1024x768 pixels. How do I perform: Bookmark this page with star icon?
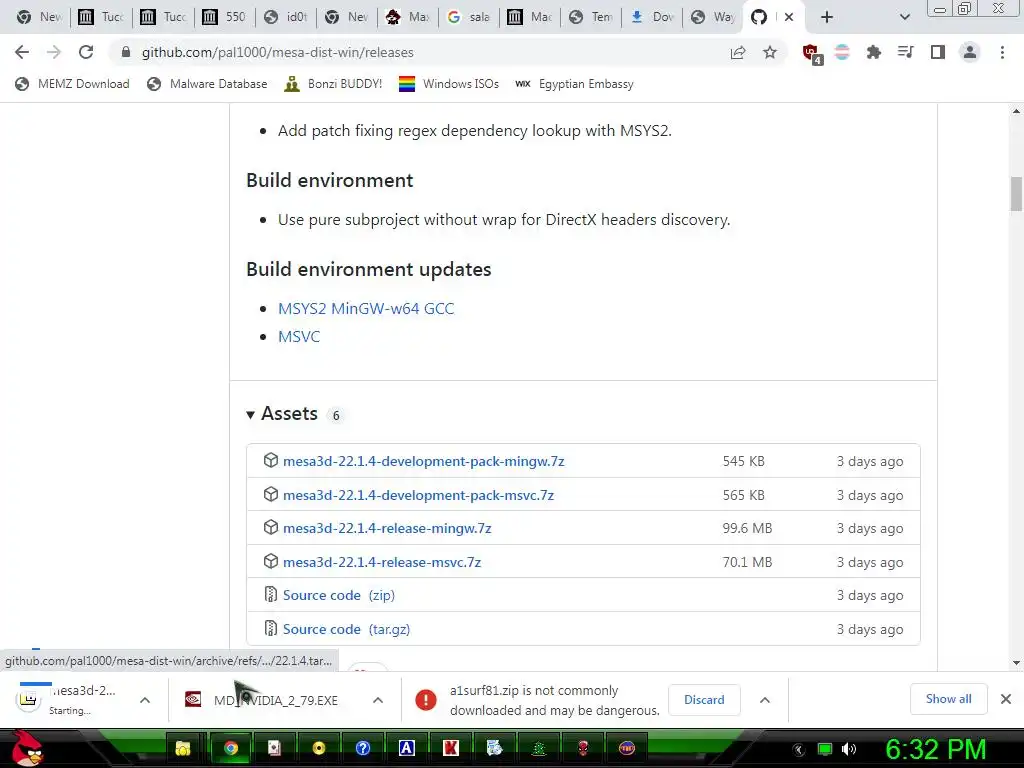pyautogui.click(x=770, y=52)
